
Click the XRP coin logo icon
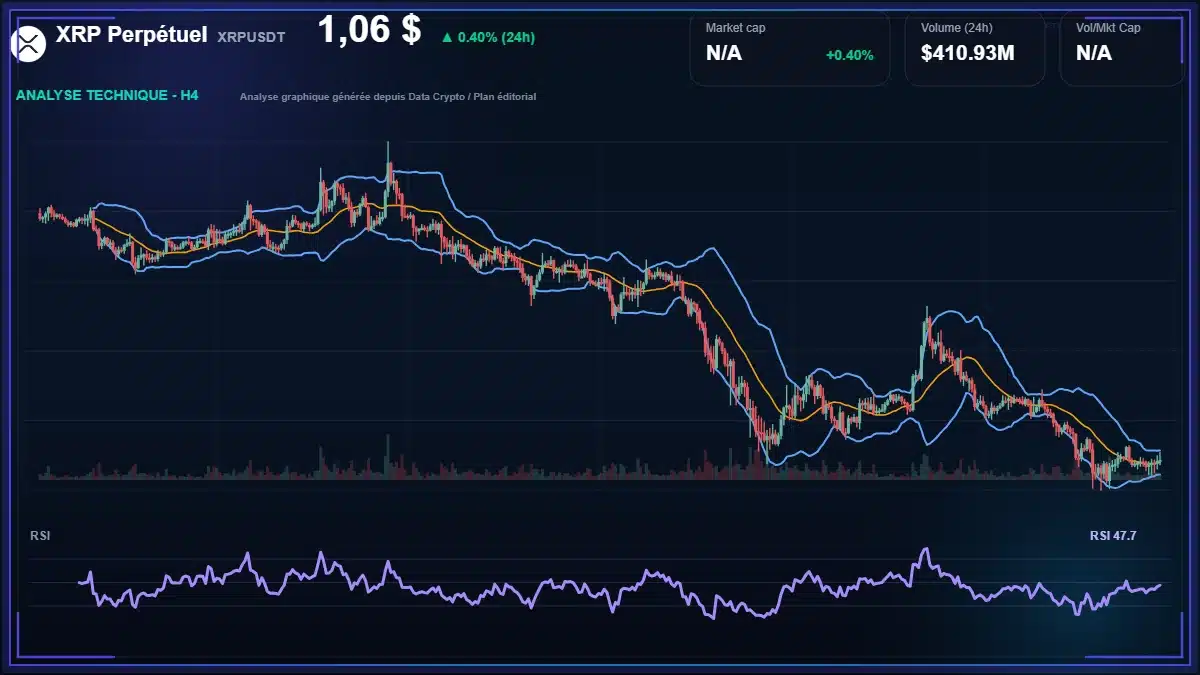pyautogui.click(x=29, y=43)
